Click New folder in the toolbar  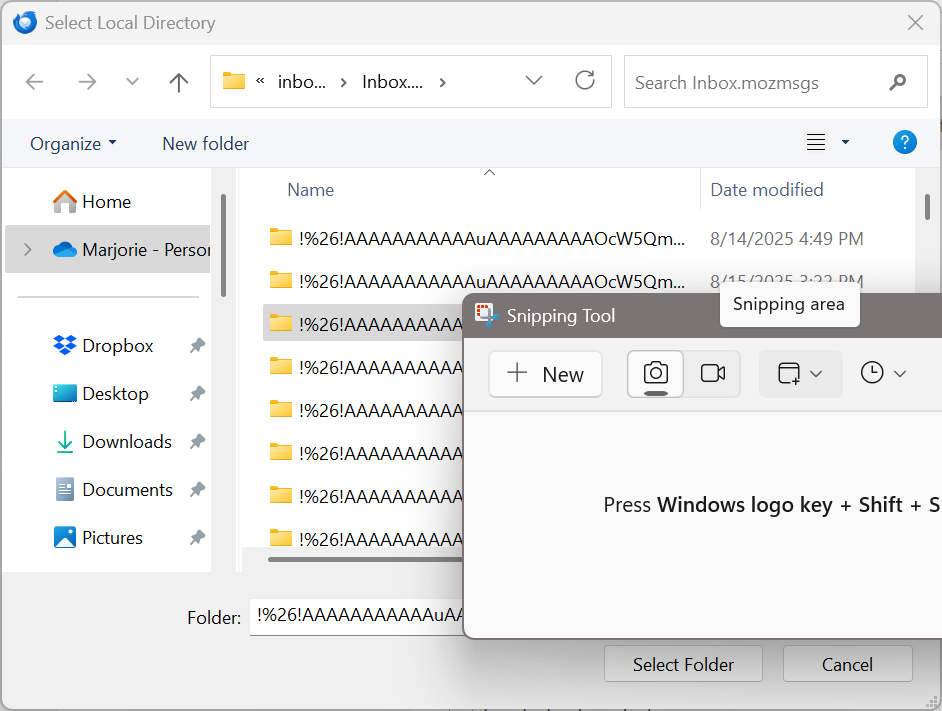pos(205,144)
